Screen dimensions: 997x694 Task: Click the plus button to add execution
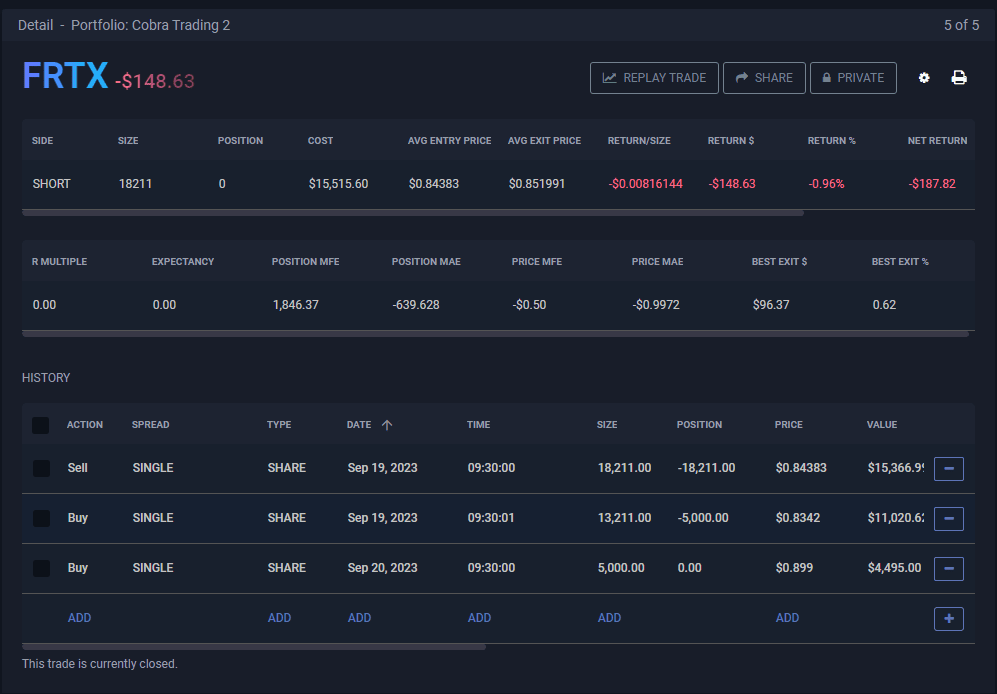pos(948,618)
